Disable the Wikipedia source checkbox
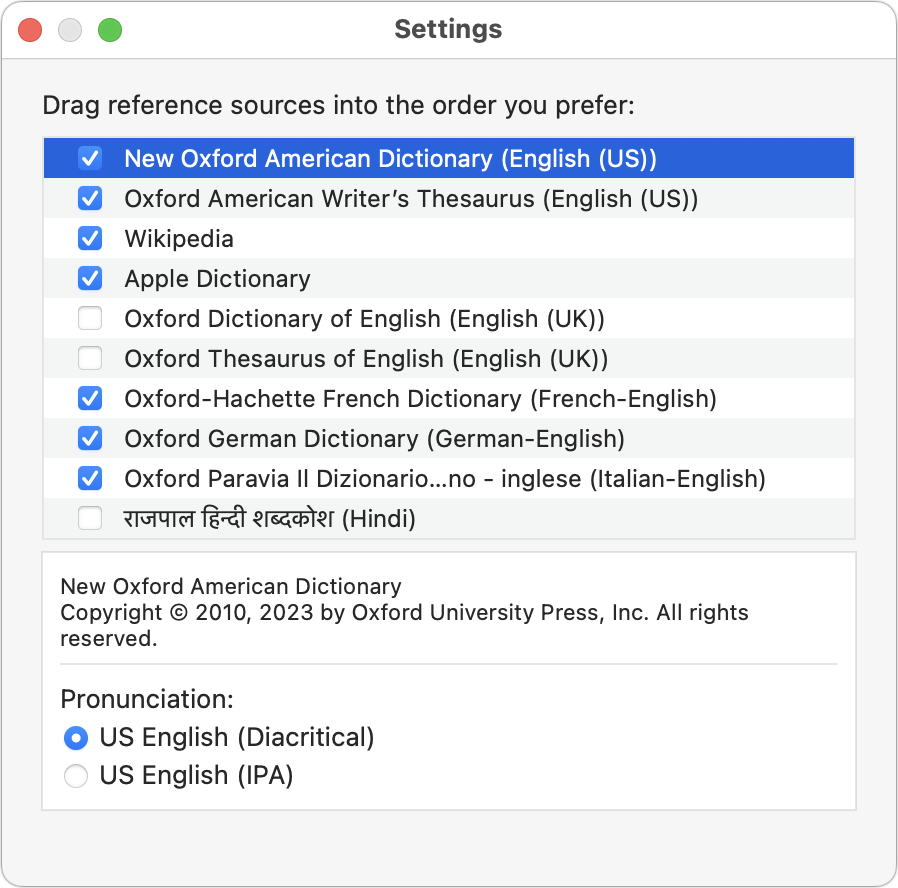 [90, 238]
